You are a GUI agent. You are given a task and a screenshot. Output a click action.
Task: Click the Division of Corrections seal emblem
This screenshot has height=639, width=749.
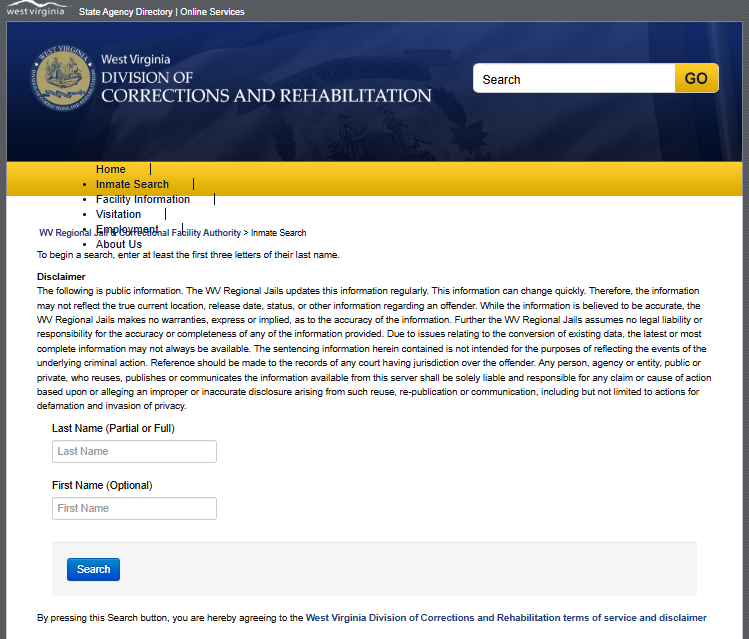(63, 78)
